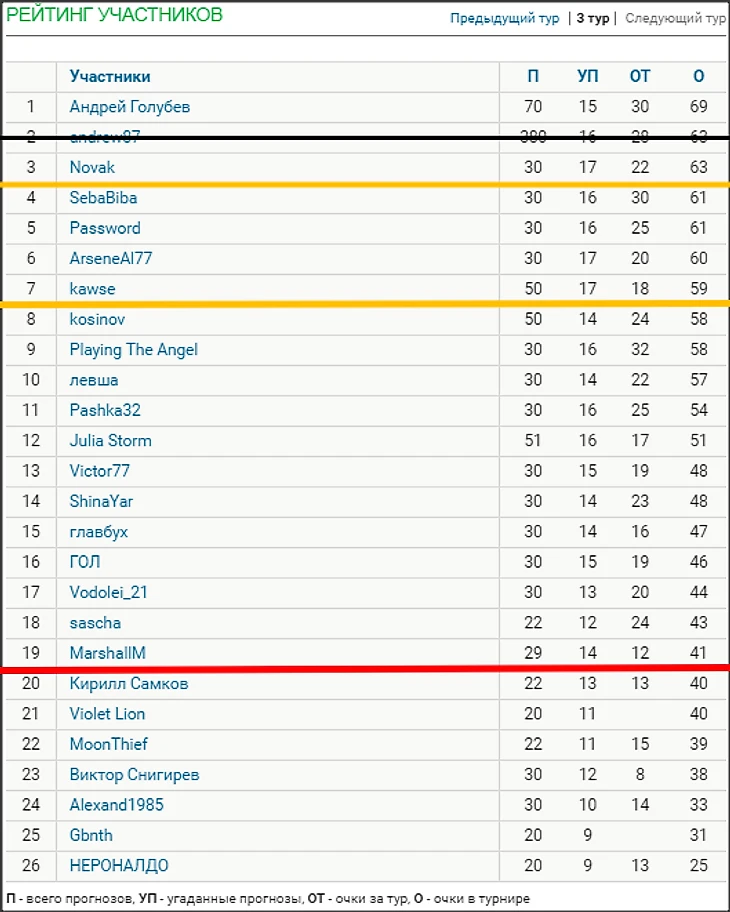
Task: Sort table by 'П' column header
Action: click(533, 76)
